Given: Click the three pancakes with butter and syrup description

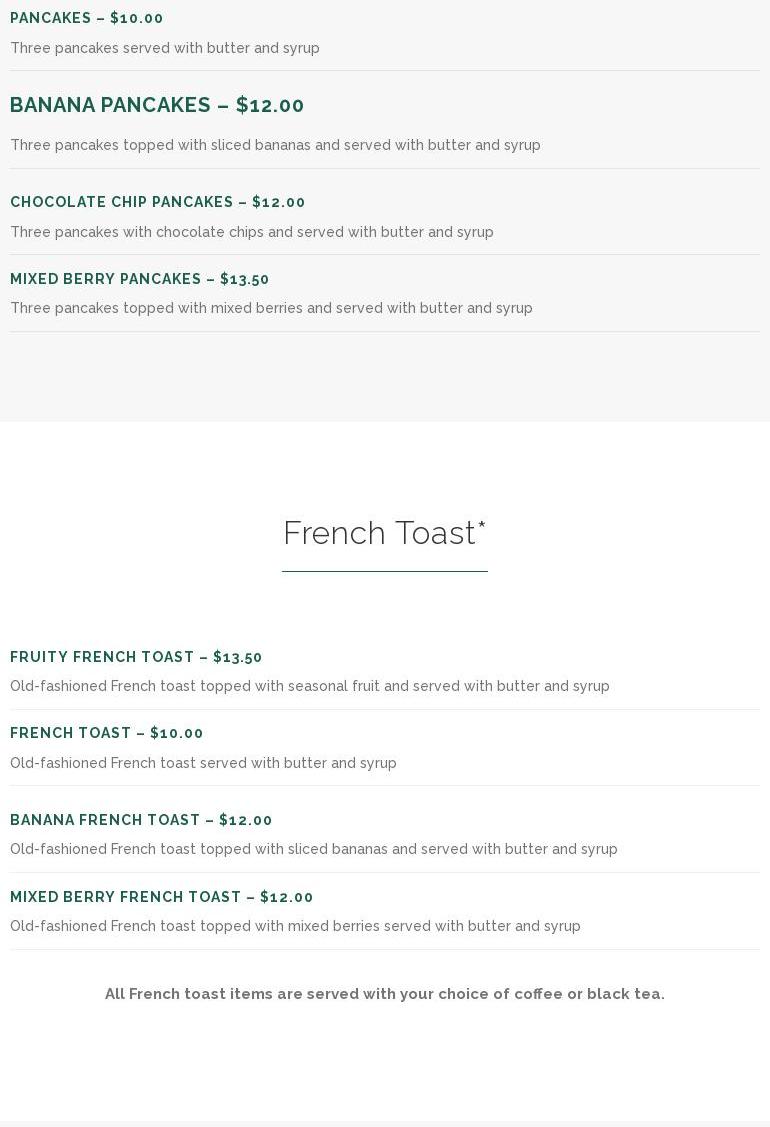Looking at the screenshot, I should (x=165, y=48).
